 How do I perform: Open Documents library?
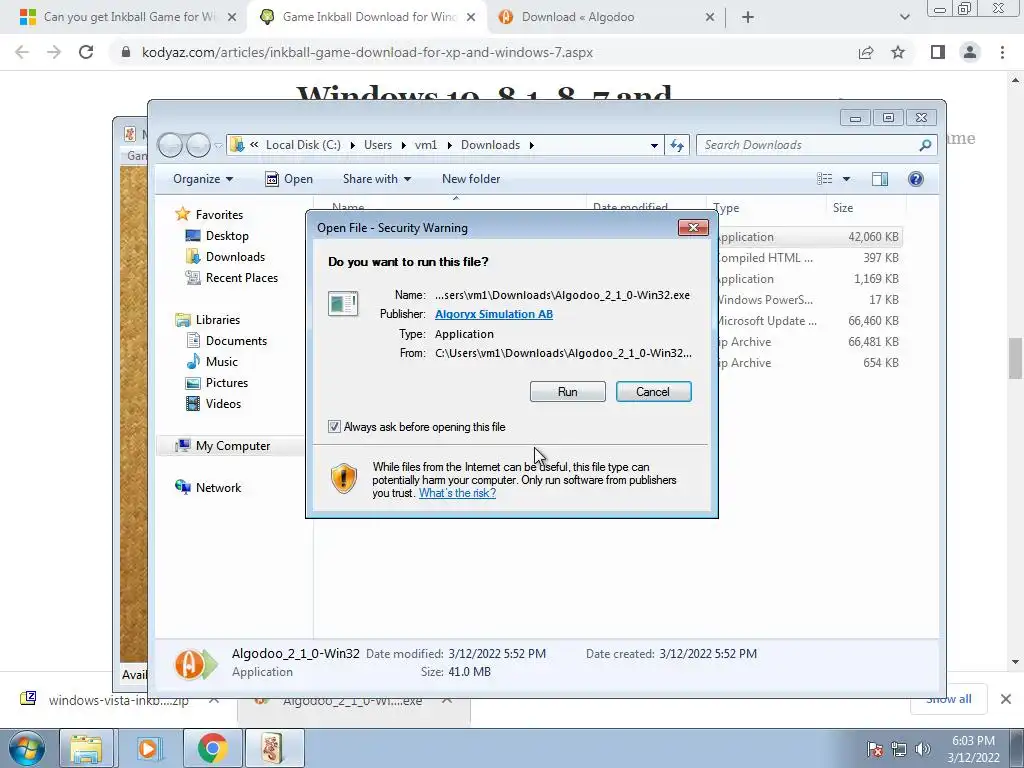(236, 341)
